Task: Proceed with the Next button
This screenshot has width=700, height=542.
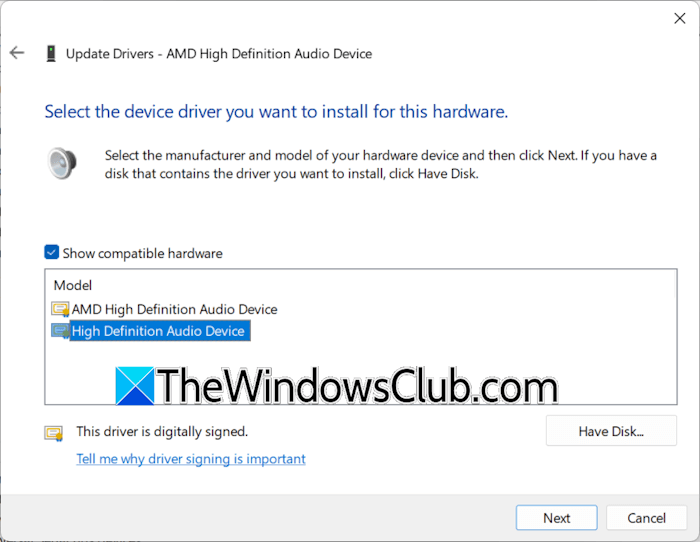Action: (x=556, y=517)
